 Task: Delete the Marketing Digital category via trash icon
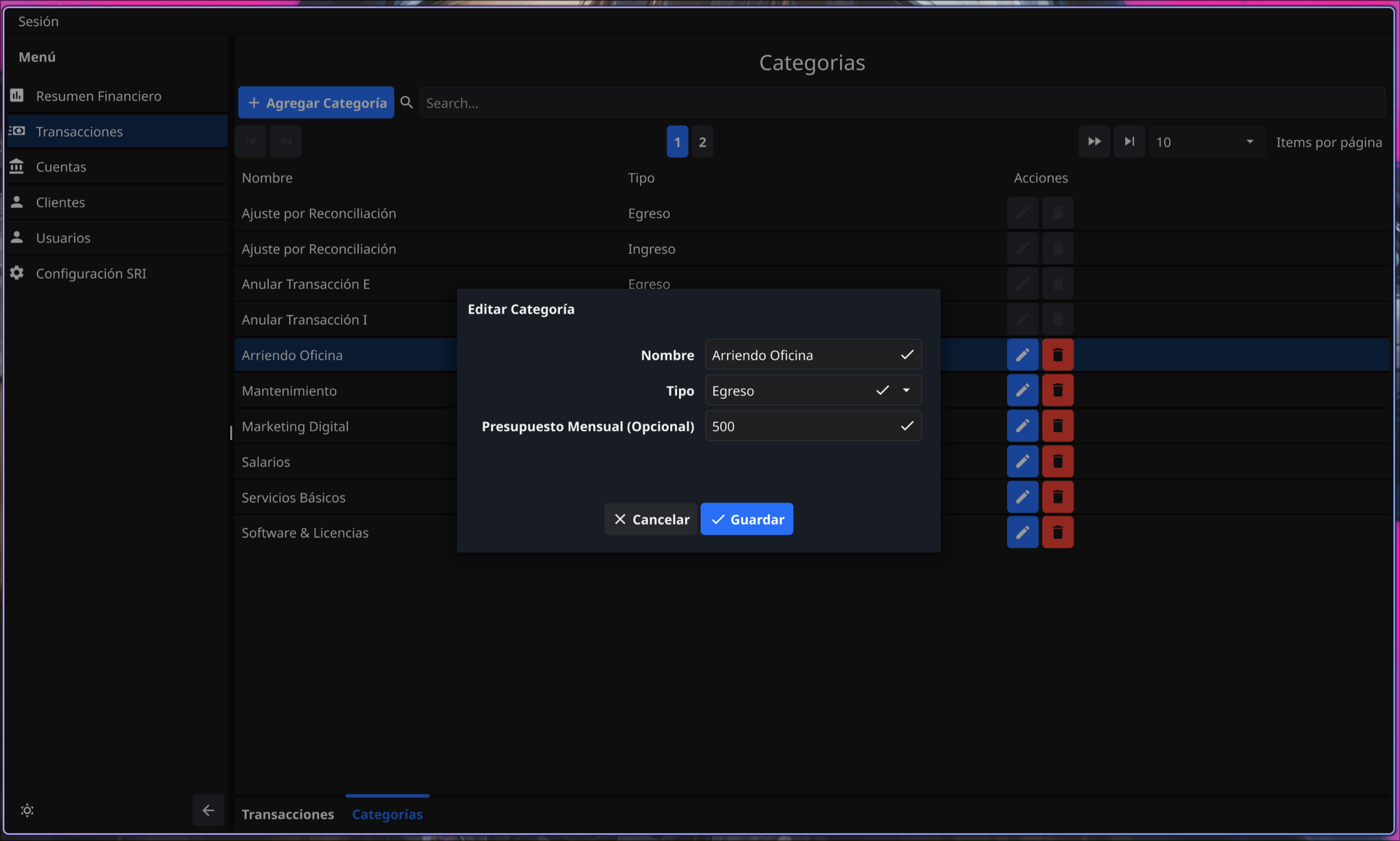1057,426
